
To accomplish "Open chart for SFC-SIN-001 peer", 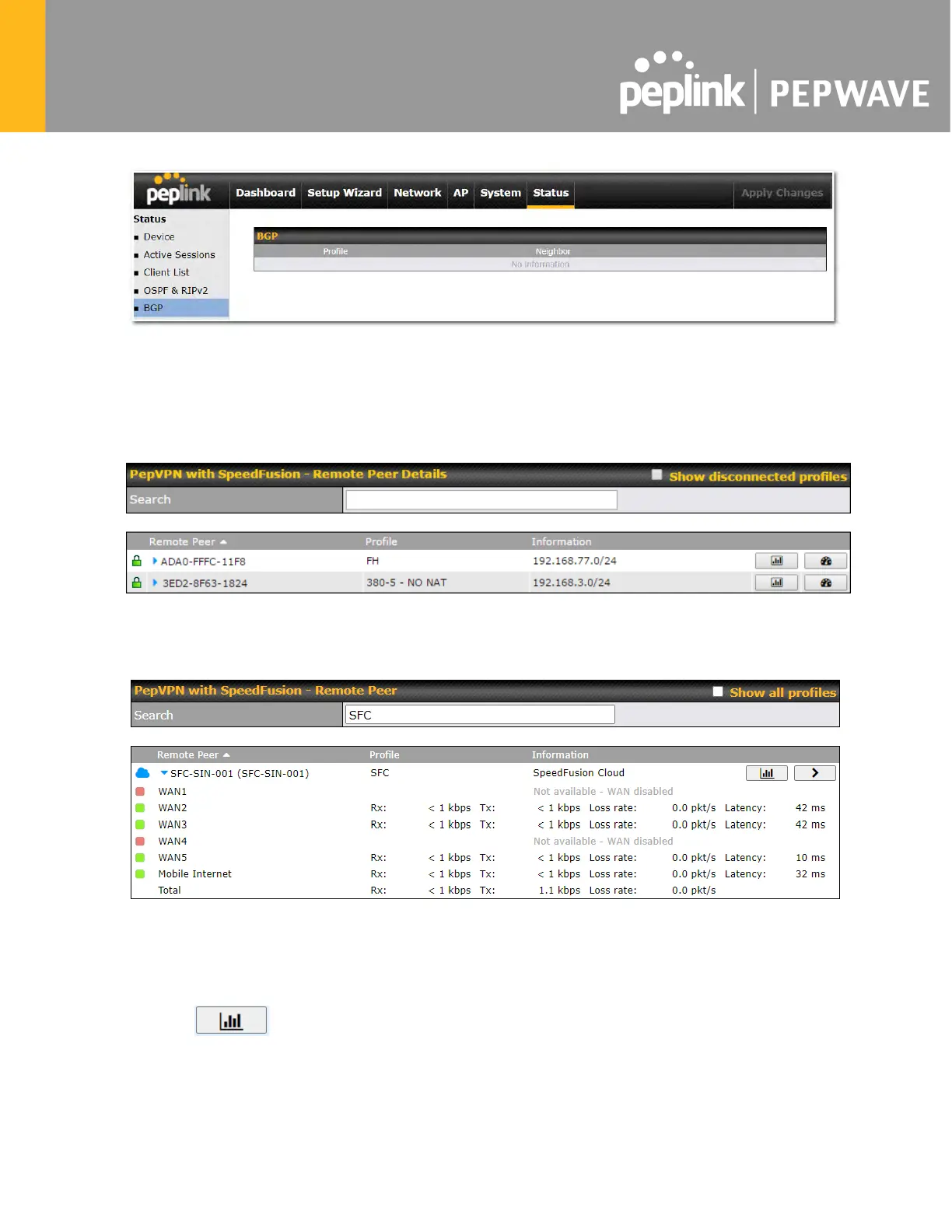I will pos(767,773).
